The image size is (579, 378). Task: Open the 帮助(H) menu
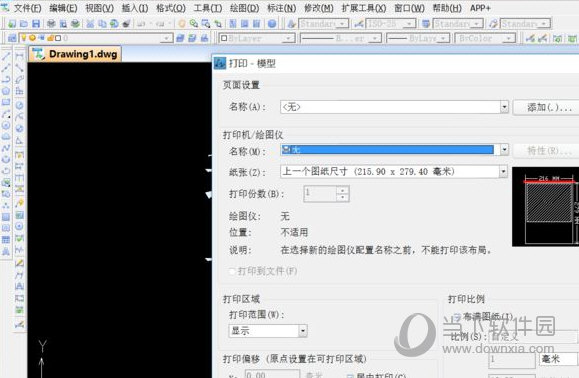click(x=447, y=8)
